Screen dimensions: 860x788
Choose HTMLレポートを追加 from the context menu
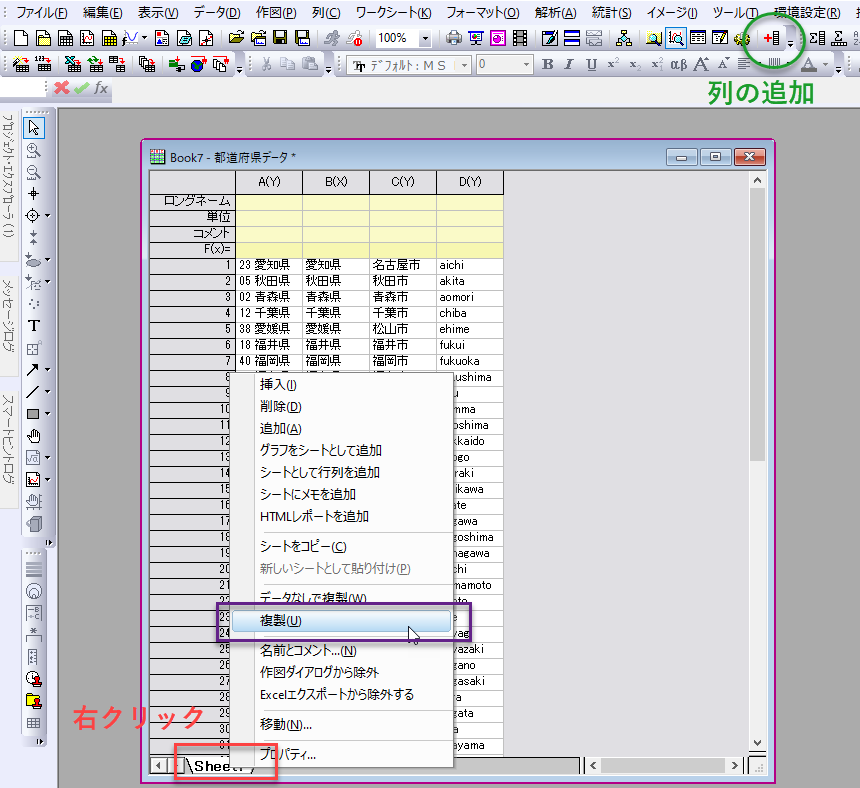pos(342,516)
